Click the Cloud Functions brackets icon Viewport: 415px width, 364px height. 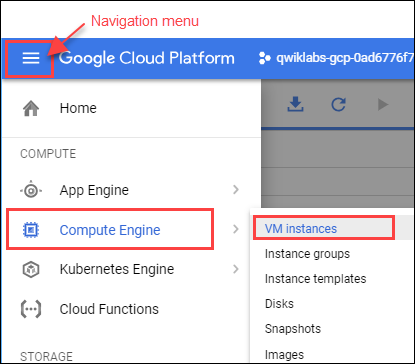click(31, 309)
